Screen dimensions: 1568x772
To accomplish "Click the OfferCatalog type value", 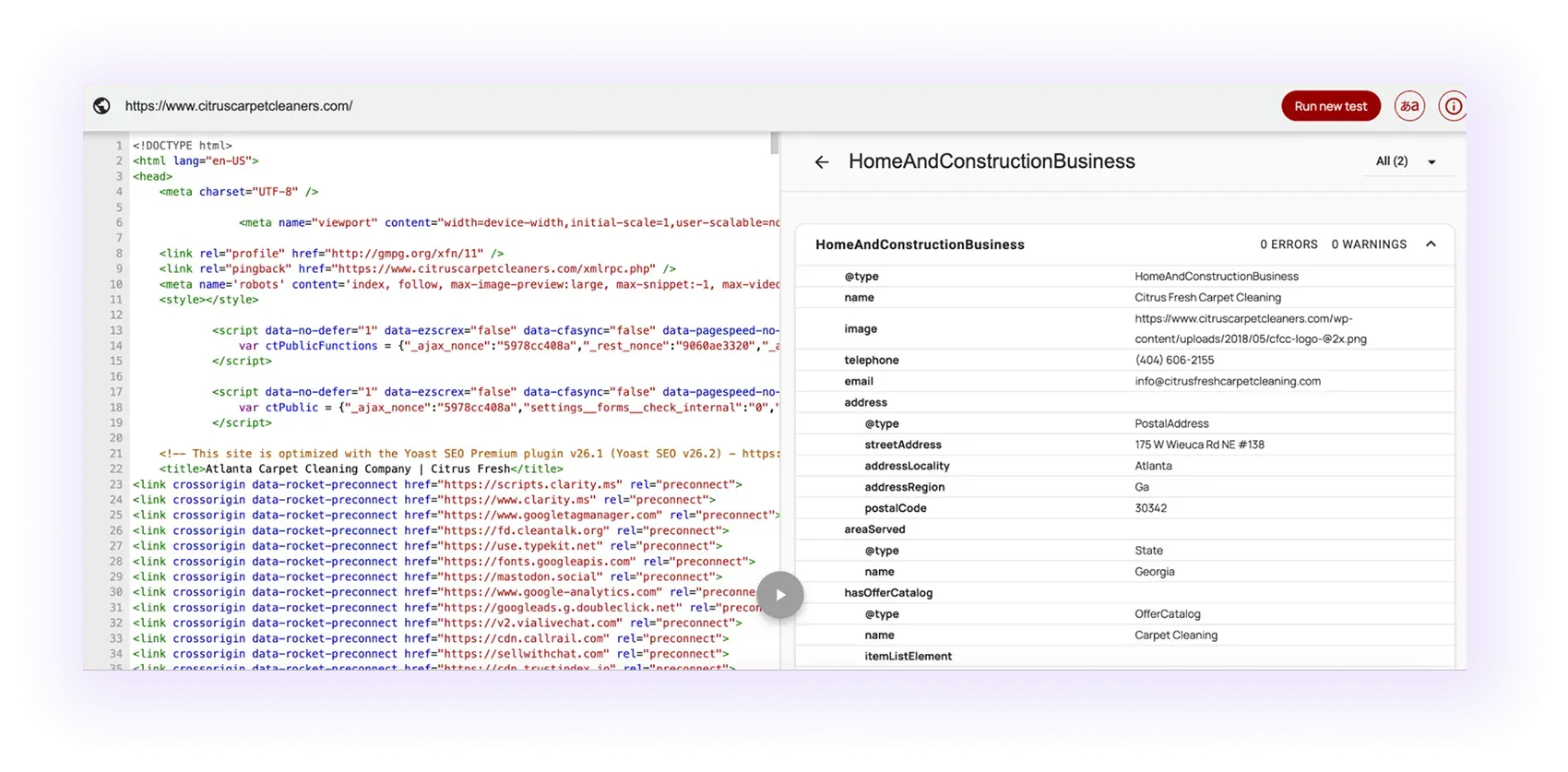I will coord(1167,615).
